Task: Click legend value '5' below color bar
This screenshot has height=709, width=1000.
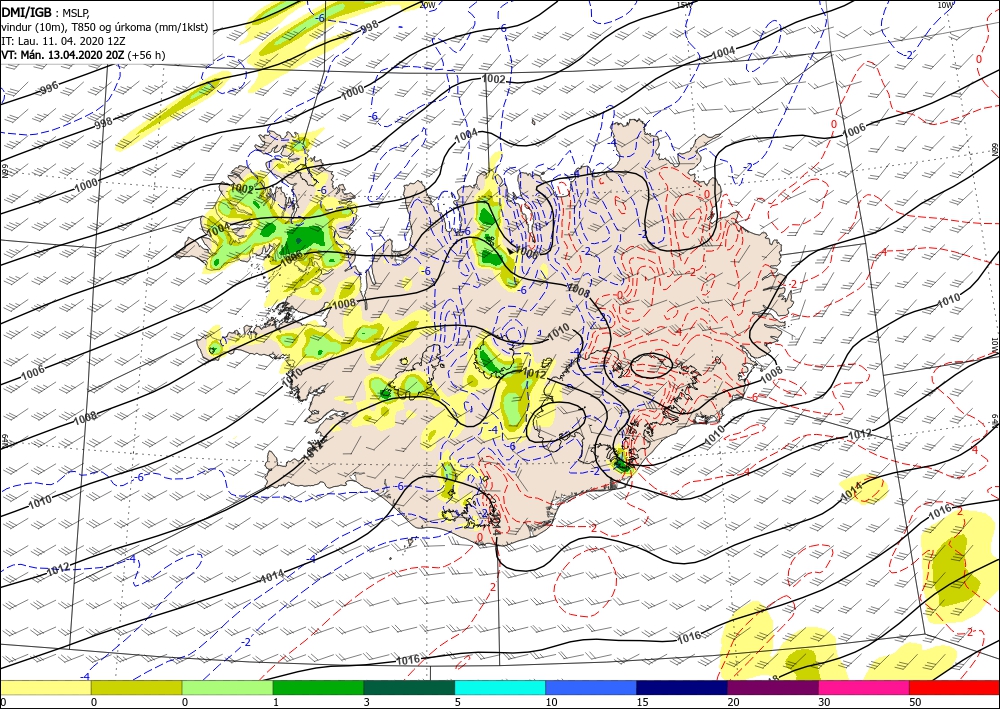Action: pyautogui.click(x=457, y=702)
